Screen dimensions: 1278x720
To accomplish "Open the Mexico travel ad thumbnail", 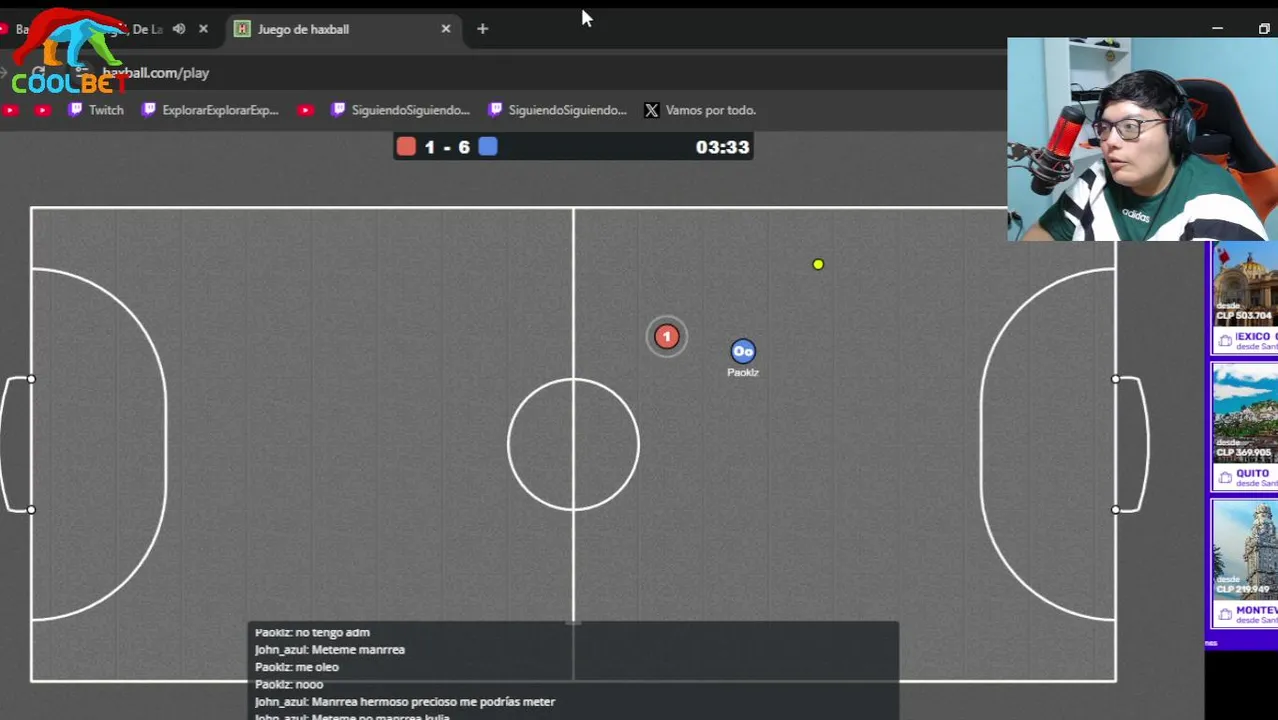I will (1244, 299).
